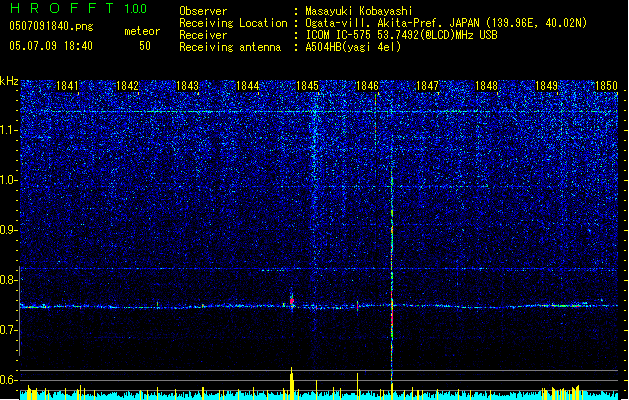Screen dimensions: 629x400
Task: Select the observer name Masayuki Kobayashi
Action: 359,11
